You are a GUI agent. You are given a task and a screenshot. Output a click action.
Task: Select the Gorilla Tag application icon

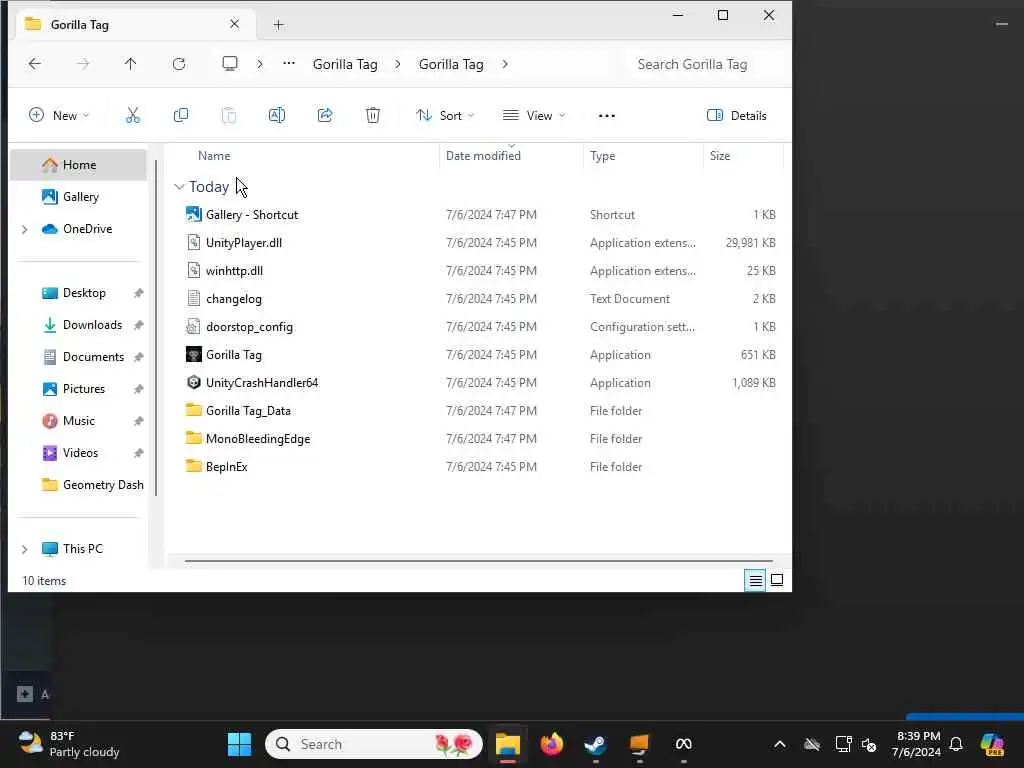point(193,355)
